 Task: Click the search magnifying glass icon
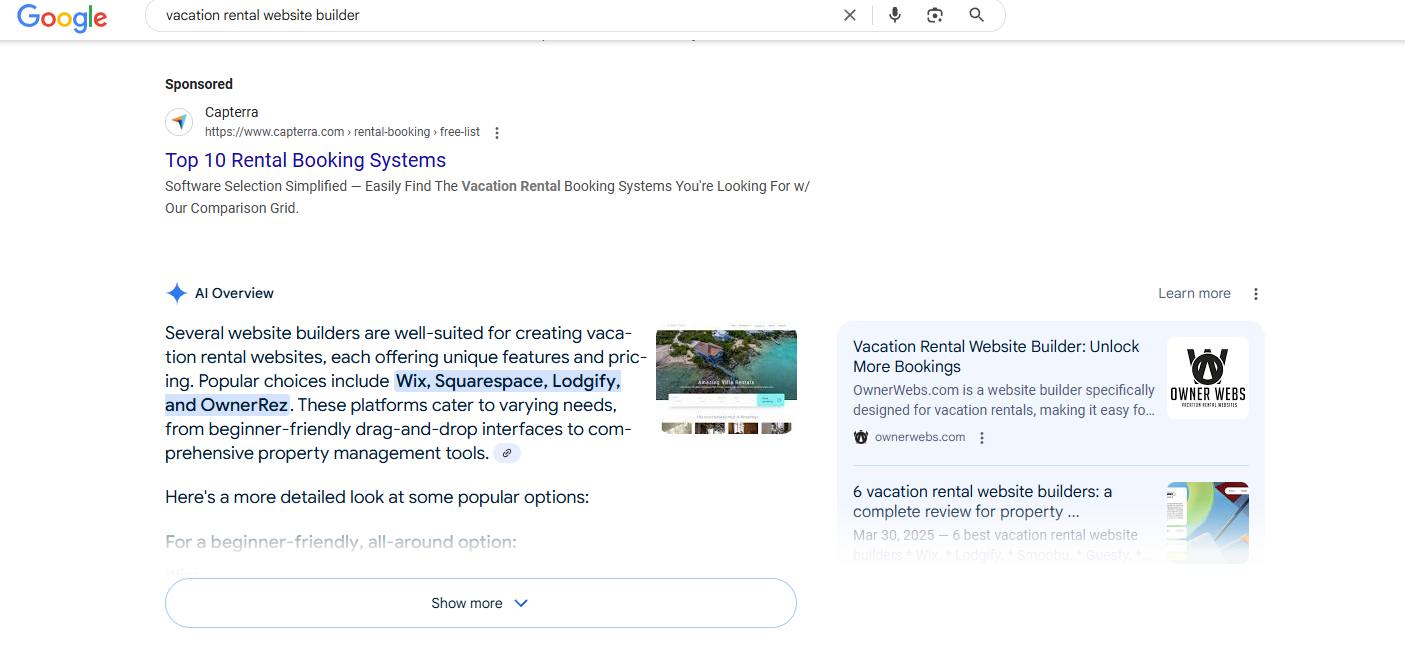[x=976, y=15]
